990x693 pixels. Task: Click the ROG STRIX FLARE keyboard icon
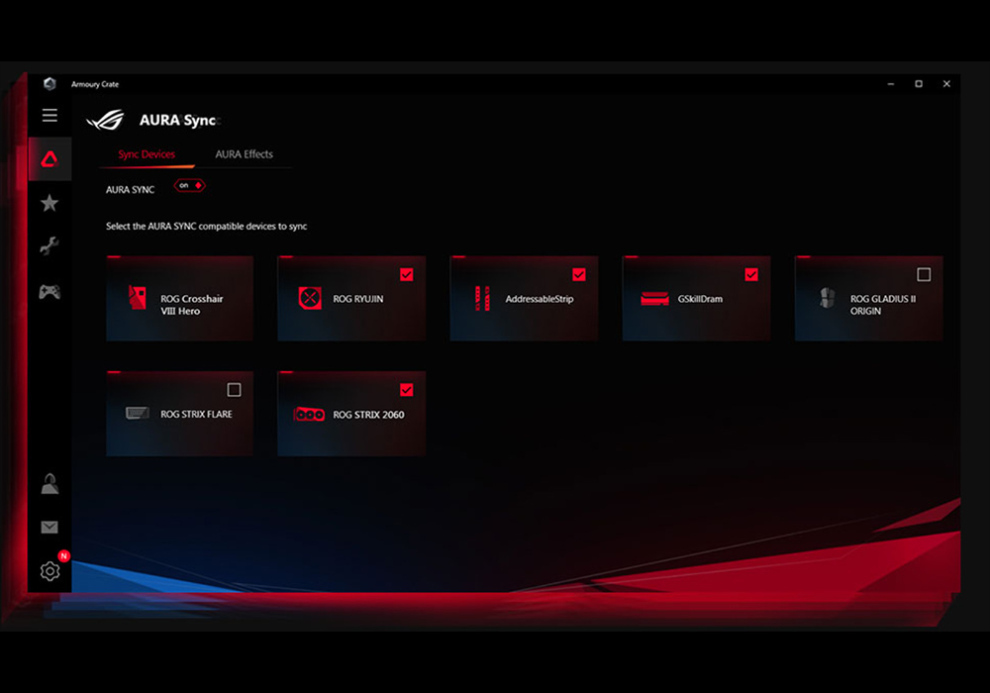click(137, 413)
